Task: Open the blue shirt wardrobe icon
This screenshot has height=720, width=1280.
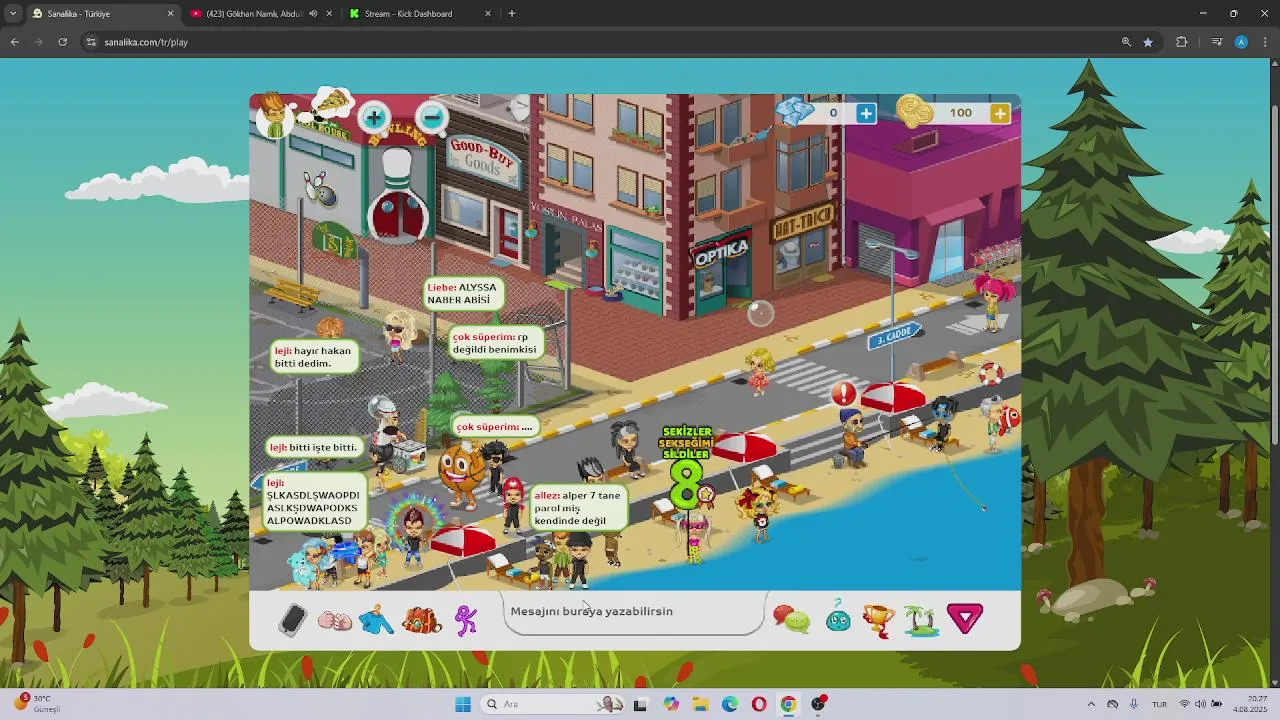Action: click(x=377, y=621)
